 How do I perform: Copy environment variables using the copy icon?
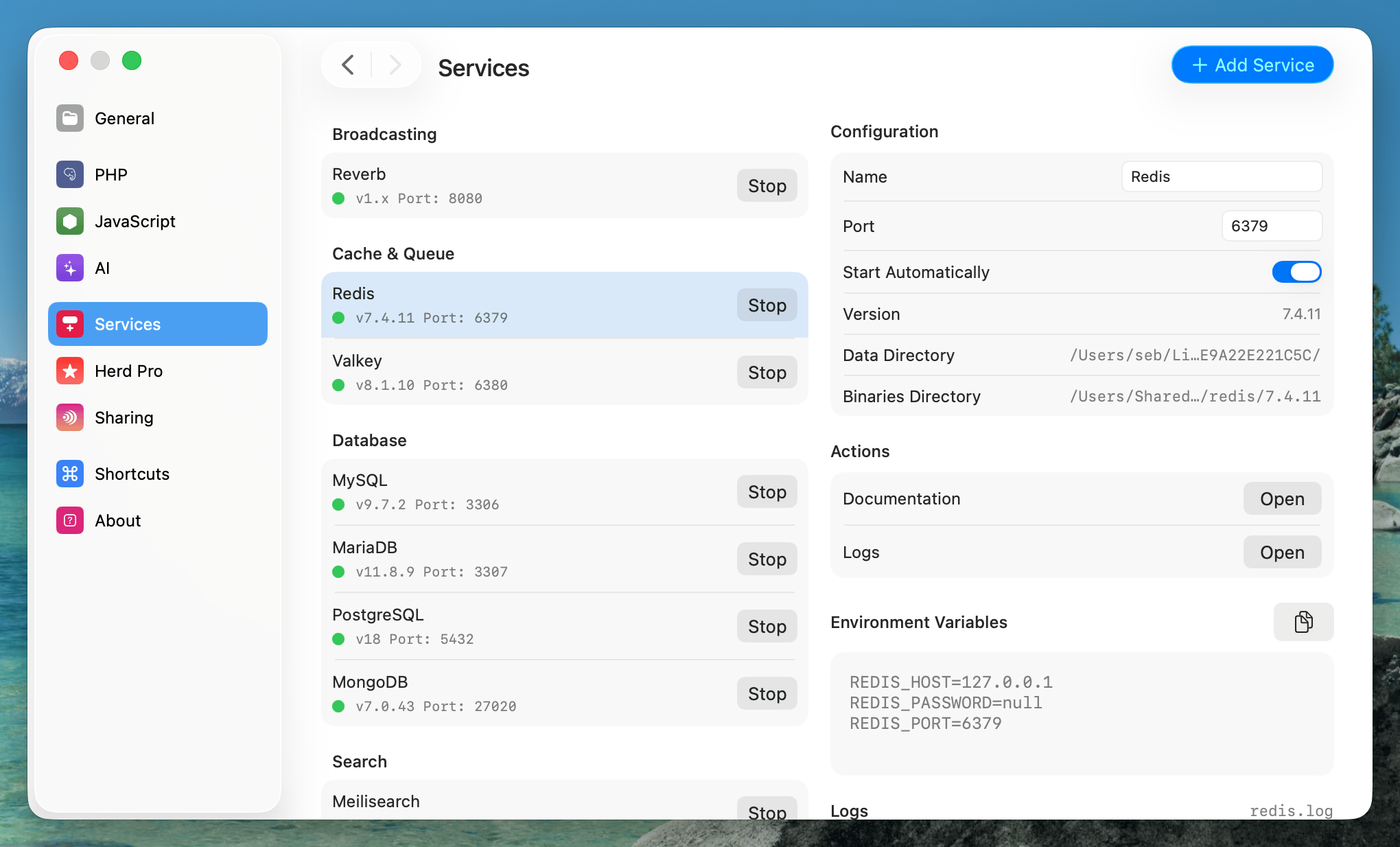click(x=1303, y=622)
